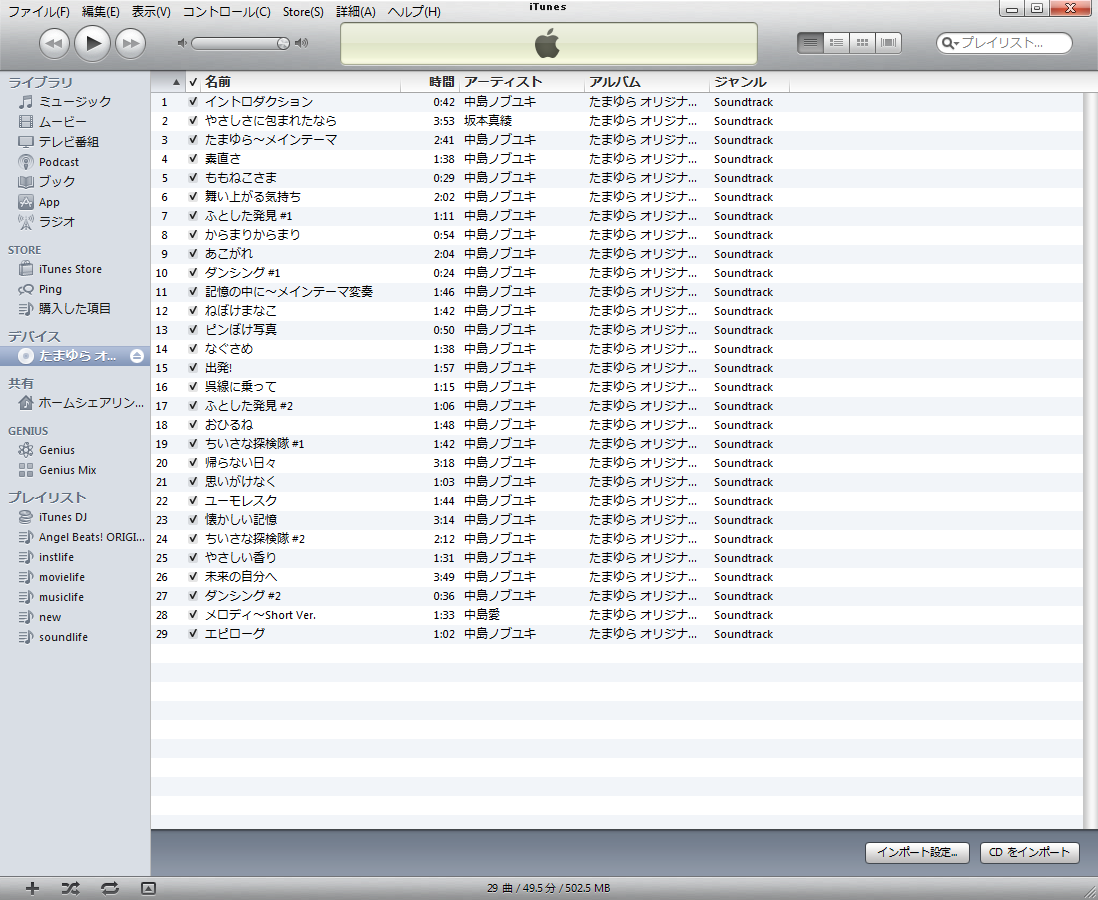Viewport: 1098px width, 900px height.
Task: Uncheck track ももねこさま
Action: coord(193,177)
